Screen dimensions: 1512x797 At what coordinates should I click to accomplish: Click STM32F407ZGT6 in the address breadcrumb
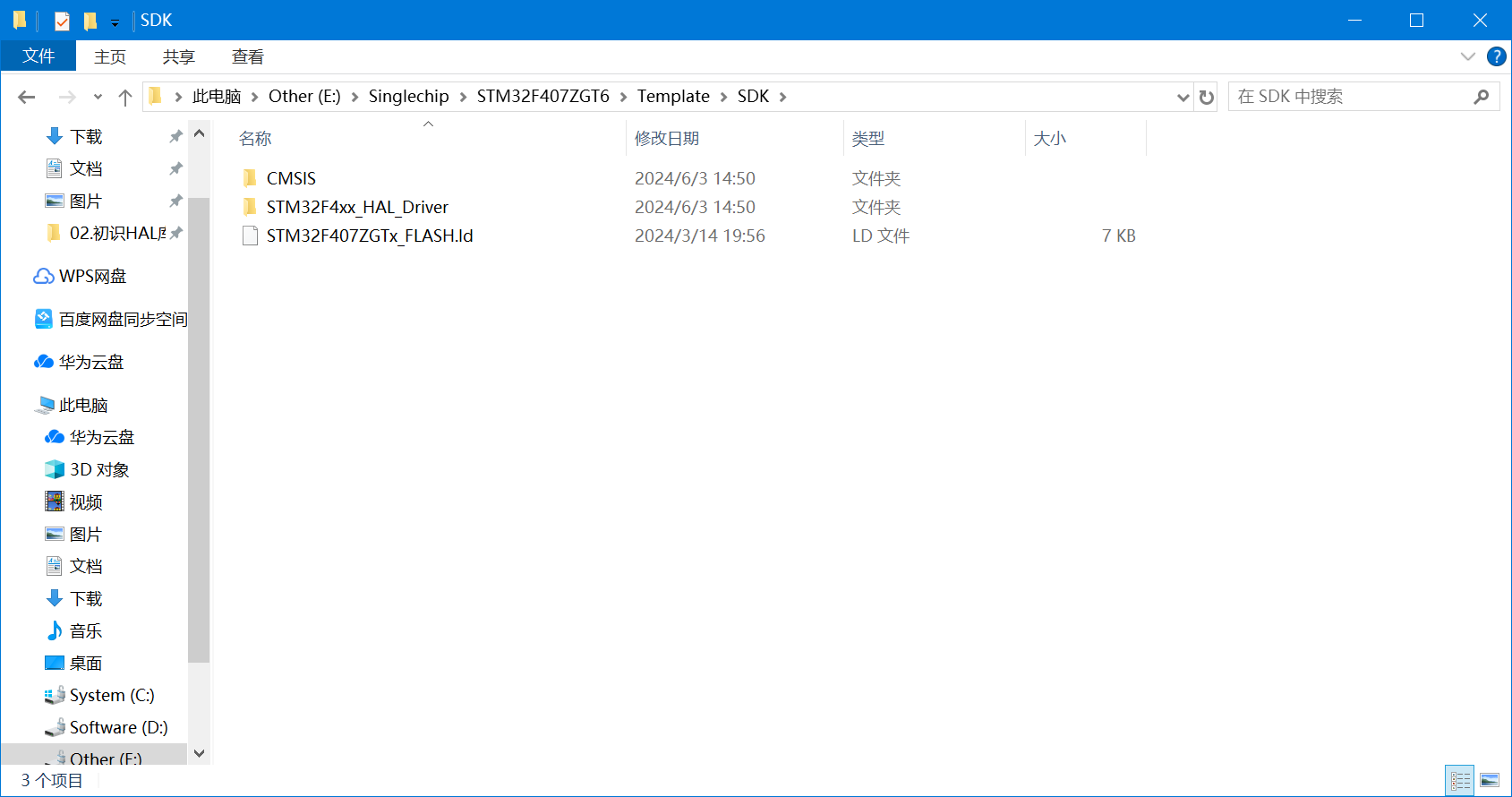(x=542, y=96)
